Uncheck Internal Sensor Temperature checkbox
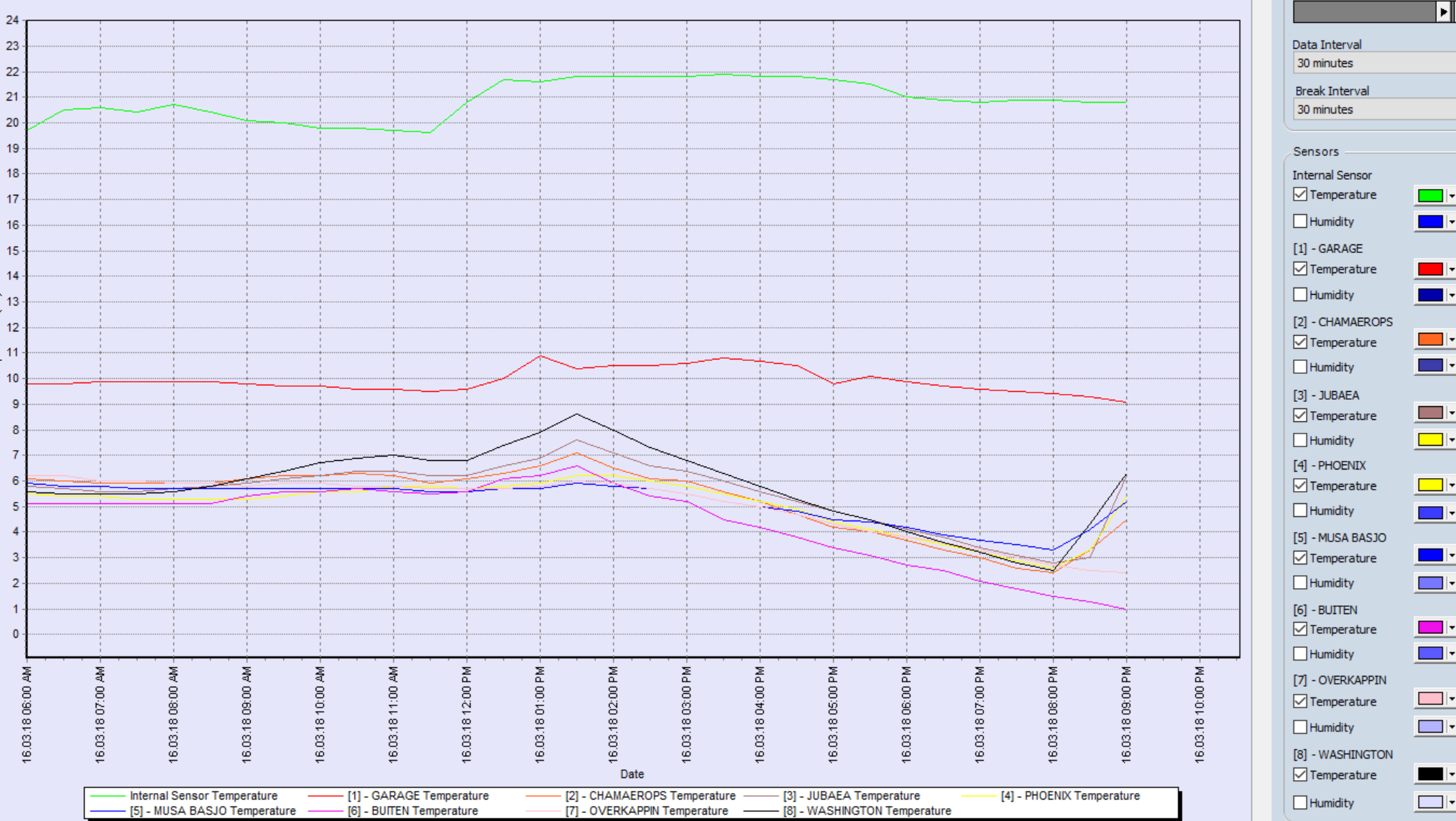The height and width of the screenshot is (821, 1456). pyautogui.click(x=1300, y=195)
